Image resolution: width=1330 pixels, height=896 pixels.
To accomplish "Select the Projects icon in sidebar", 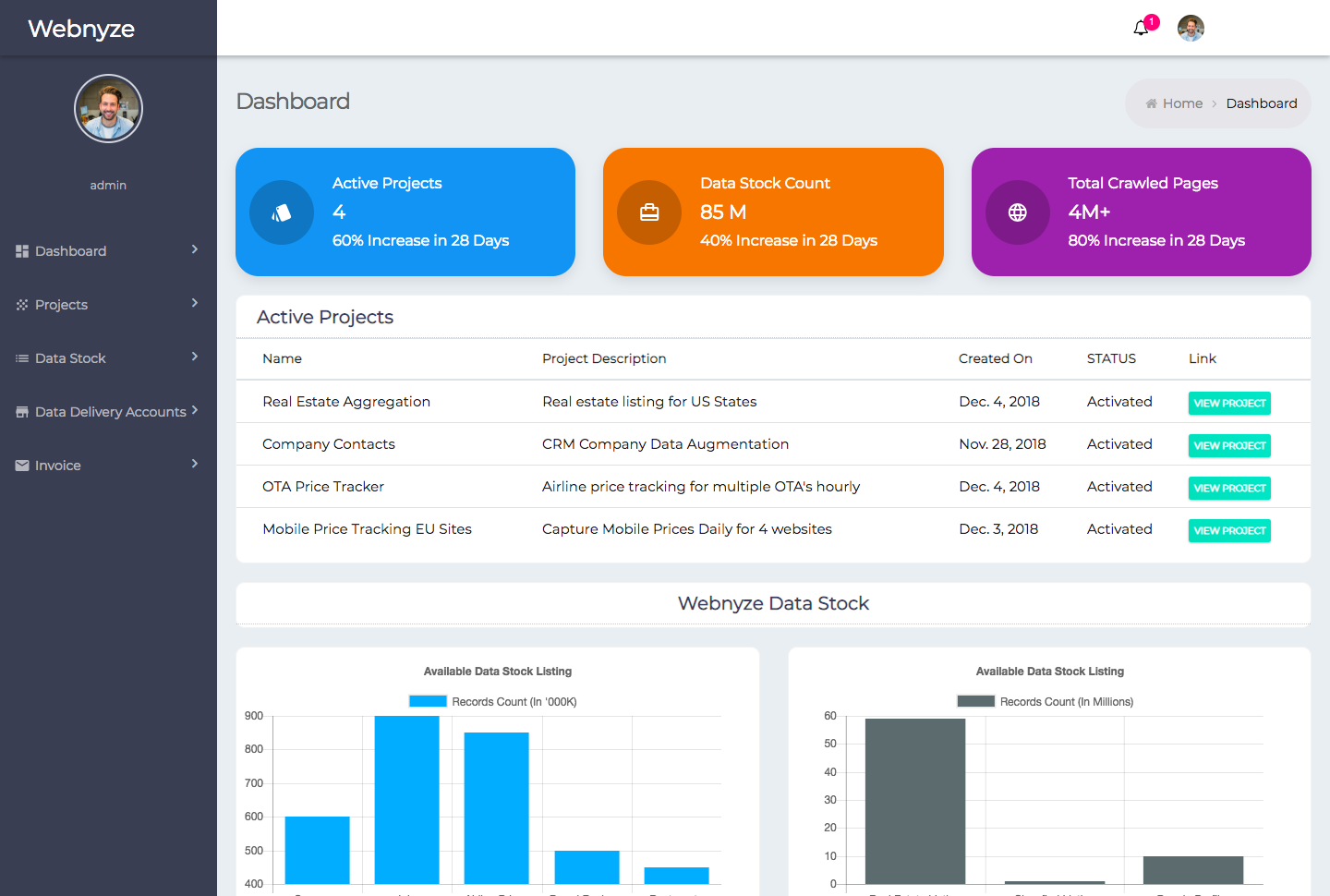I will pyautogui.click(x=20, y=304).
